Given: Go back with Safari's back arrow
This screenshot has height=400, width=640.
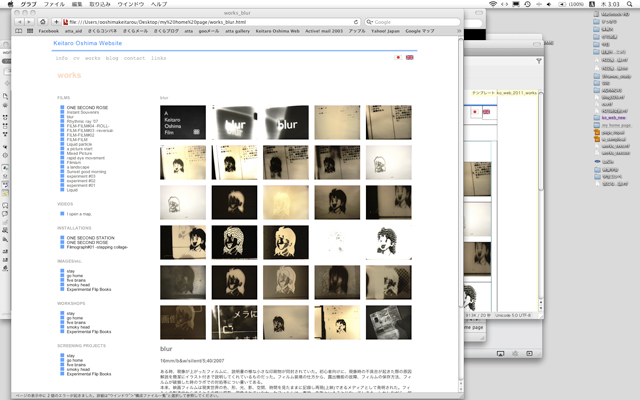Looking at the screenshot, I should pyautogui.click(x=19, y=22).
